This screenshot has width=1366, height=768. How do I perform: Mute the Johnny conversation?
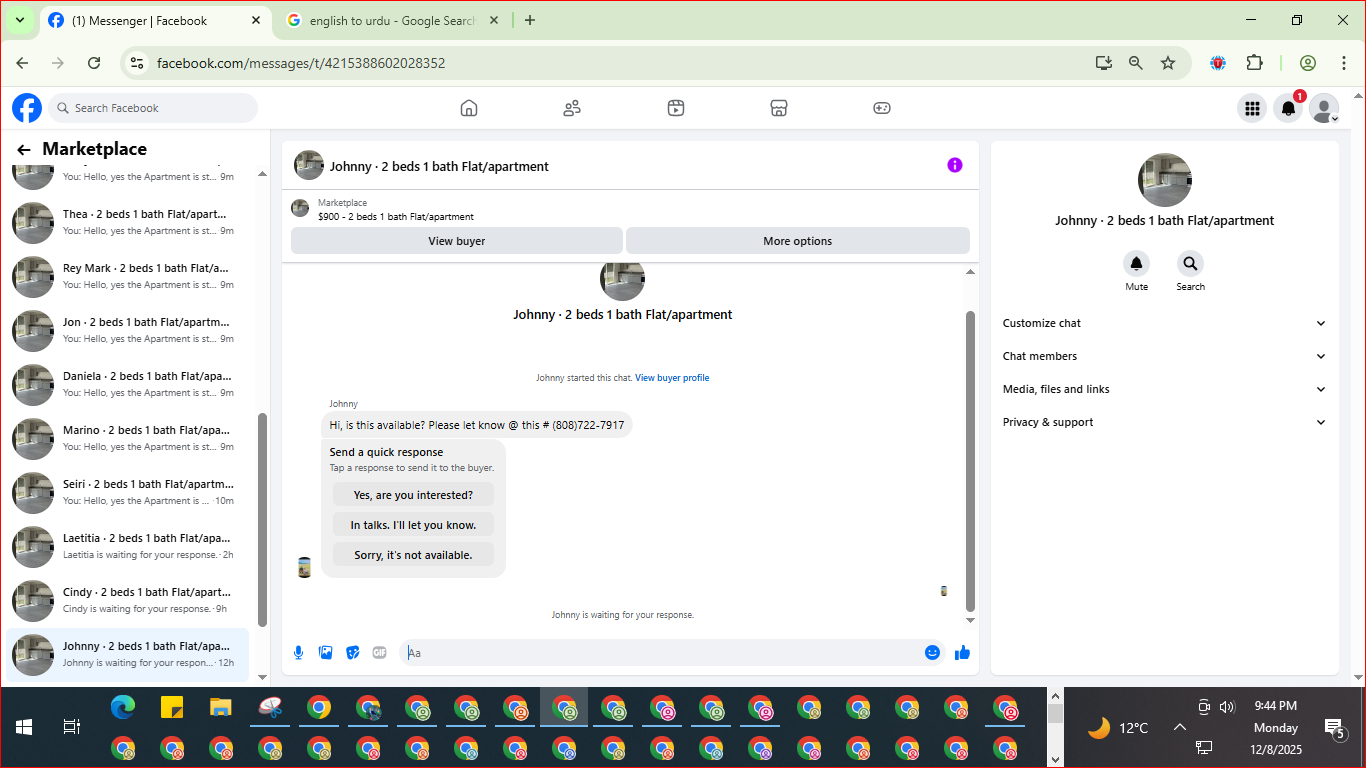(x=1136, y=264)
